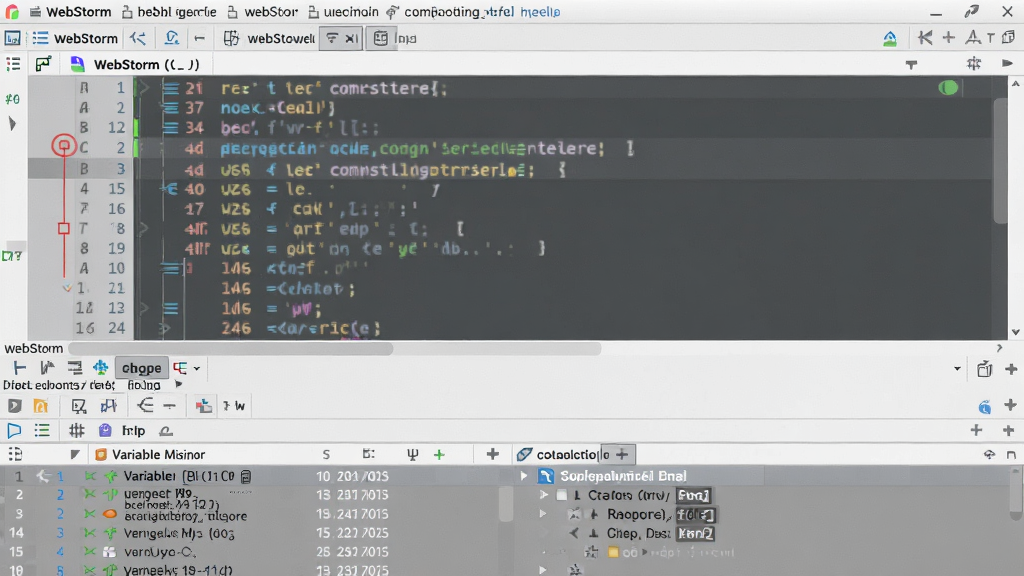The image size is (1024, 576).
Task: Click the hash grid icon right of the editor tab
Action: click(x=974, y=63)
